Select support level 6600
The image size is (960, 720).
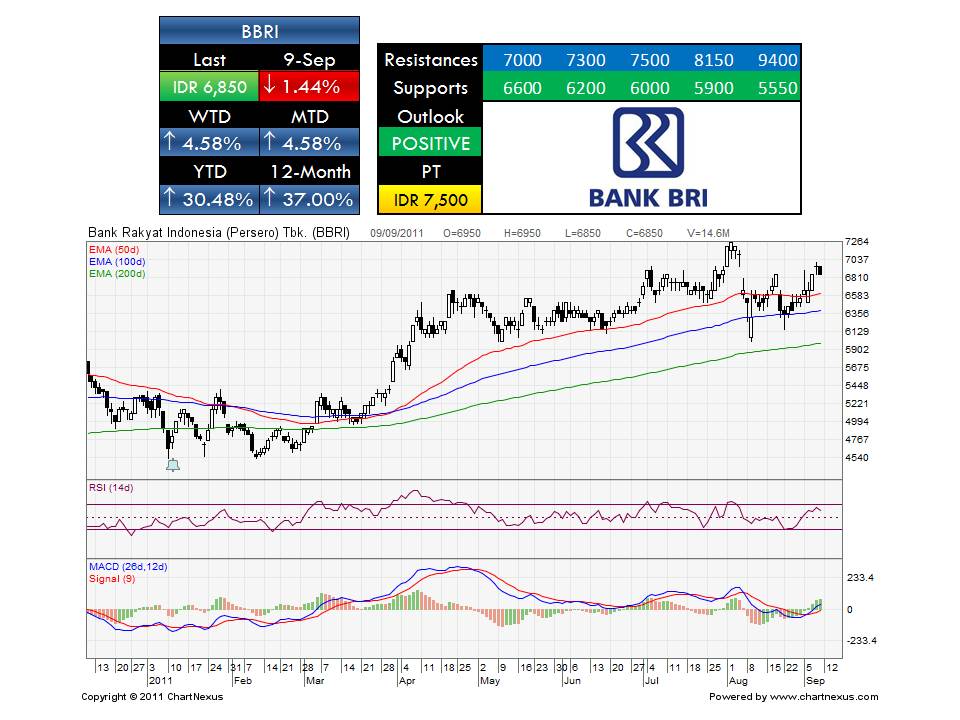(522, 88)
